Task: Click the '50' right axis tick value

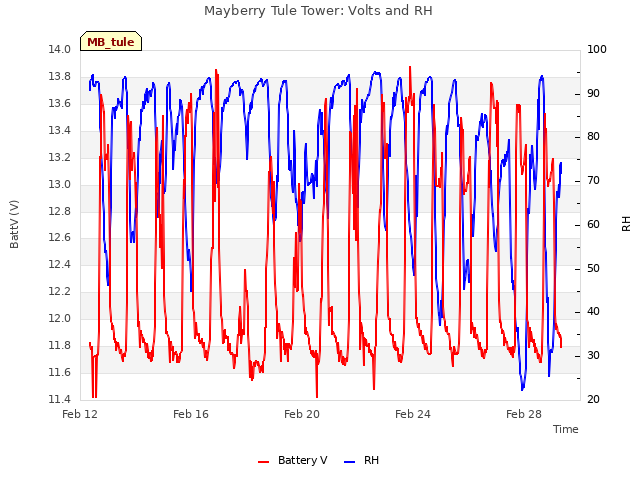Action: (x=593, y=269)
